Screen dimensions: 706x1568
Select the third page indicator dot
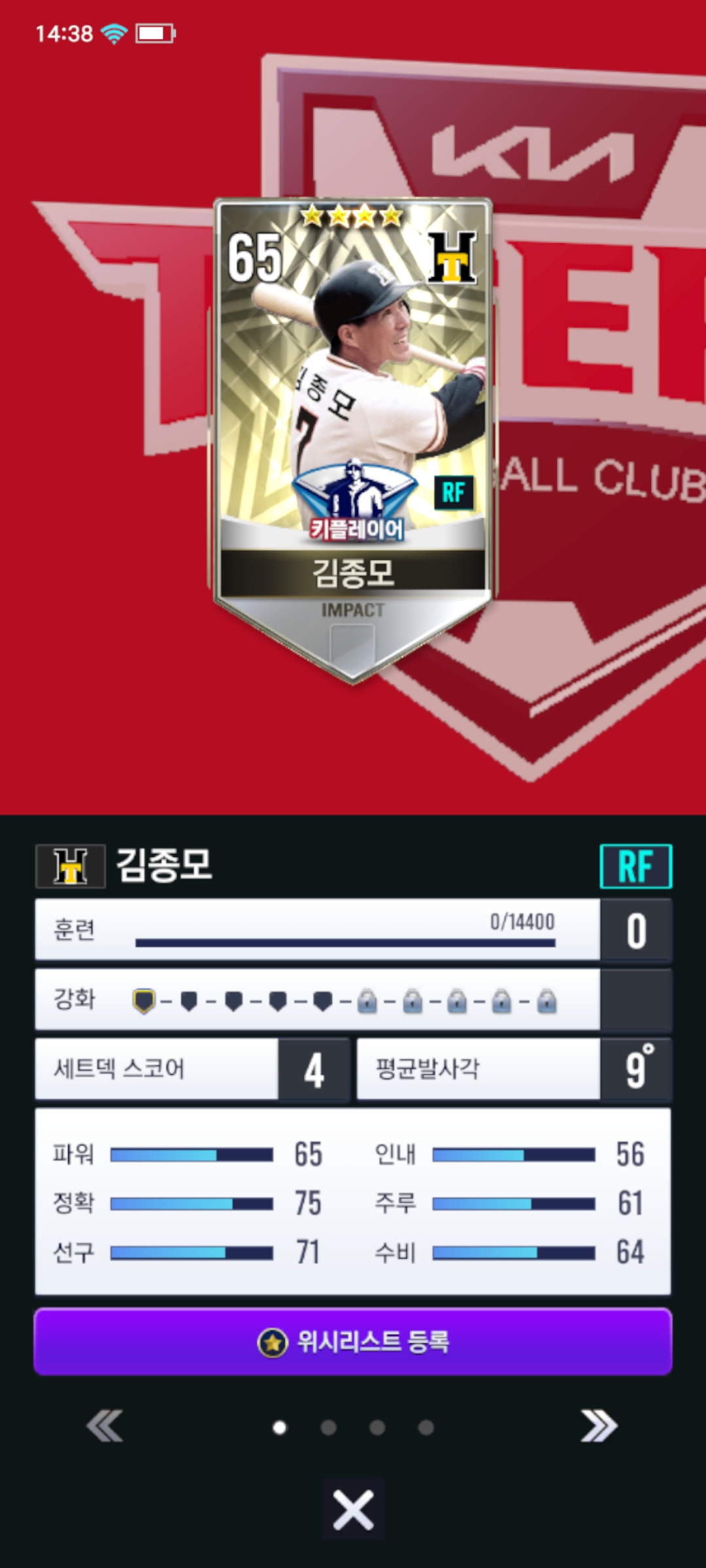click(377, 1428)
